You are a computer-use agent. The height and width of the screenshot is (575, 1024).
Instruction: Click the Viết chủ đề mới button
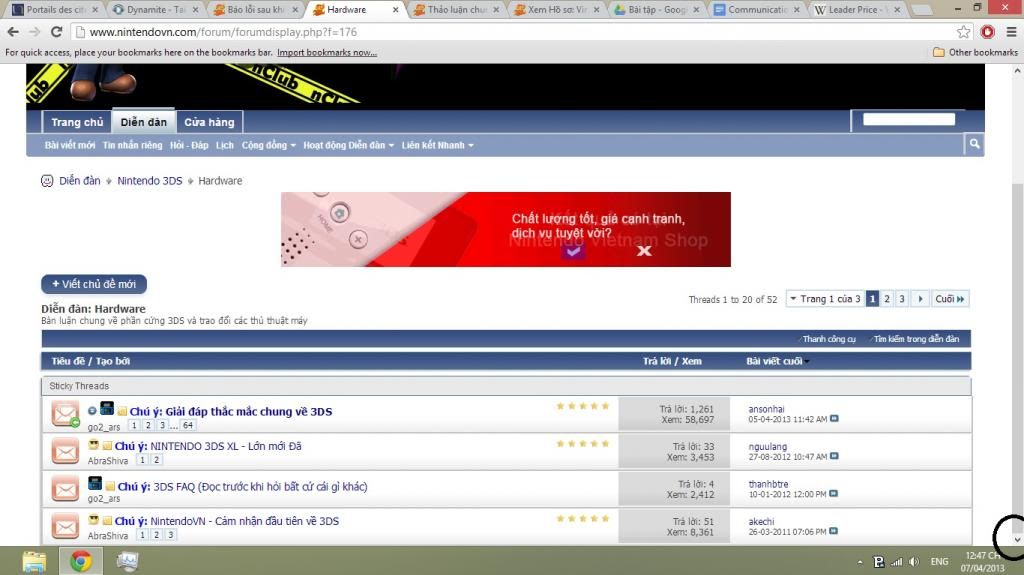[94, 284]
